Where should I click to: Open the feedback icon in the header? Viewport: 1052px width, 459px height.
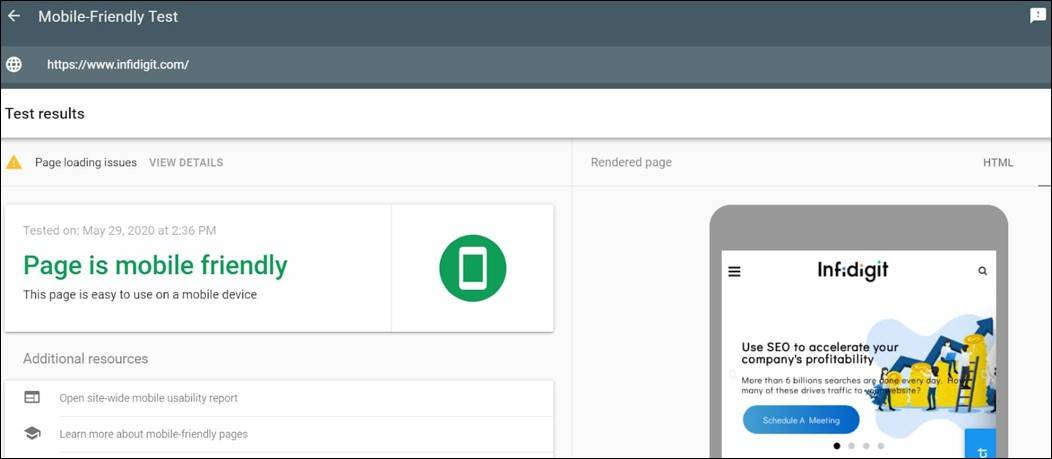pos(1037,16)
